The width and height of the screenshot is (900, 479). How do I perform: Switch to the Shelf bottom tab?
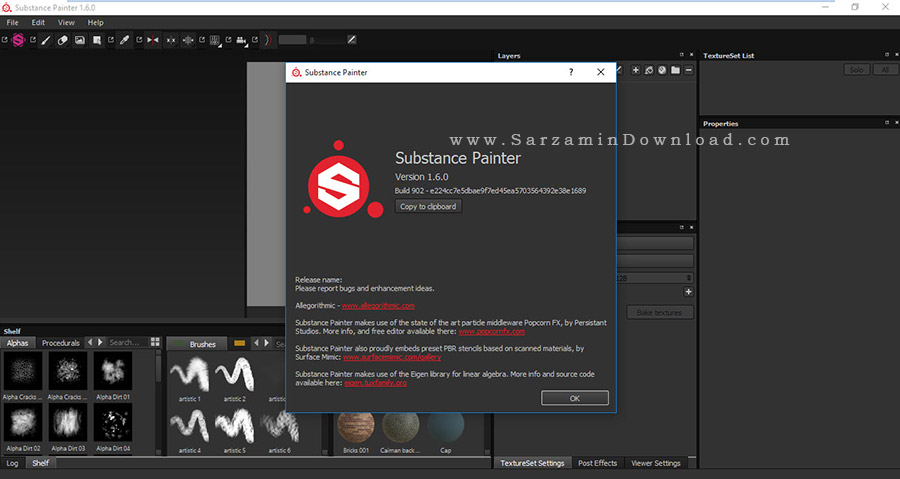point(41,463)
